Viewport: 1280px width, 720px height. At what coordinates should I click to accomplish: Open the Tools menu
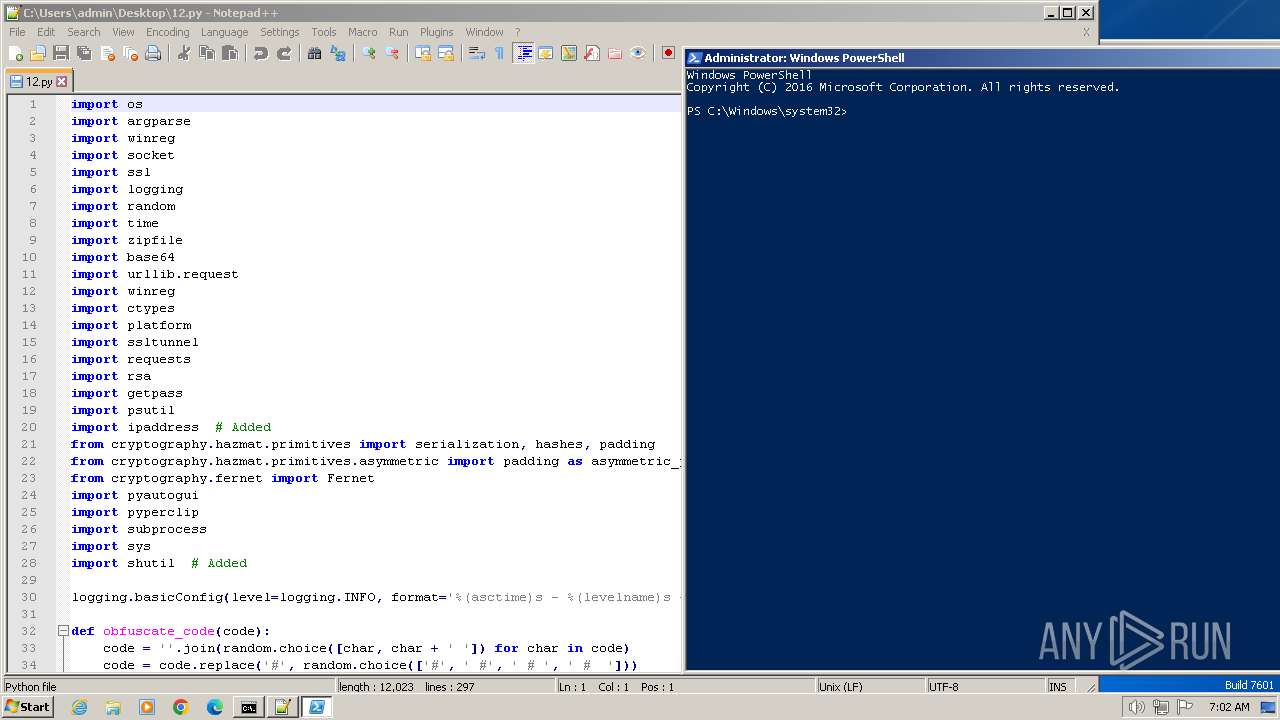324,32
